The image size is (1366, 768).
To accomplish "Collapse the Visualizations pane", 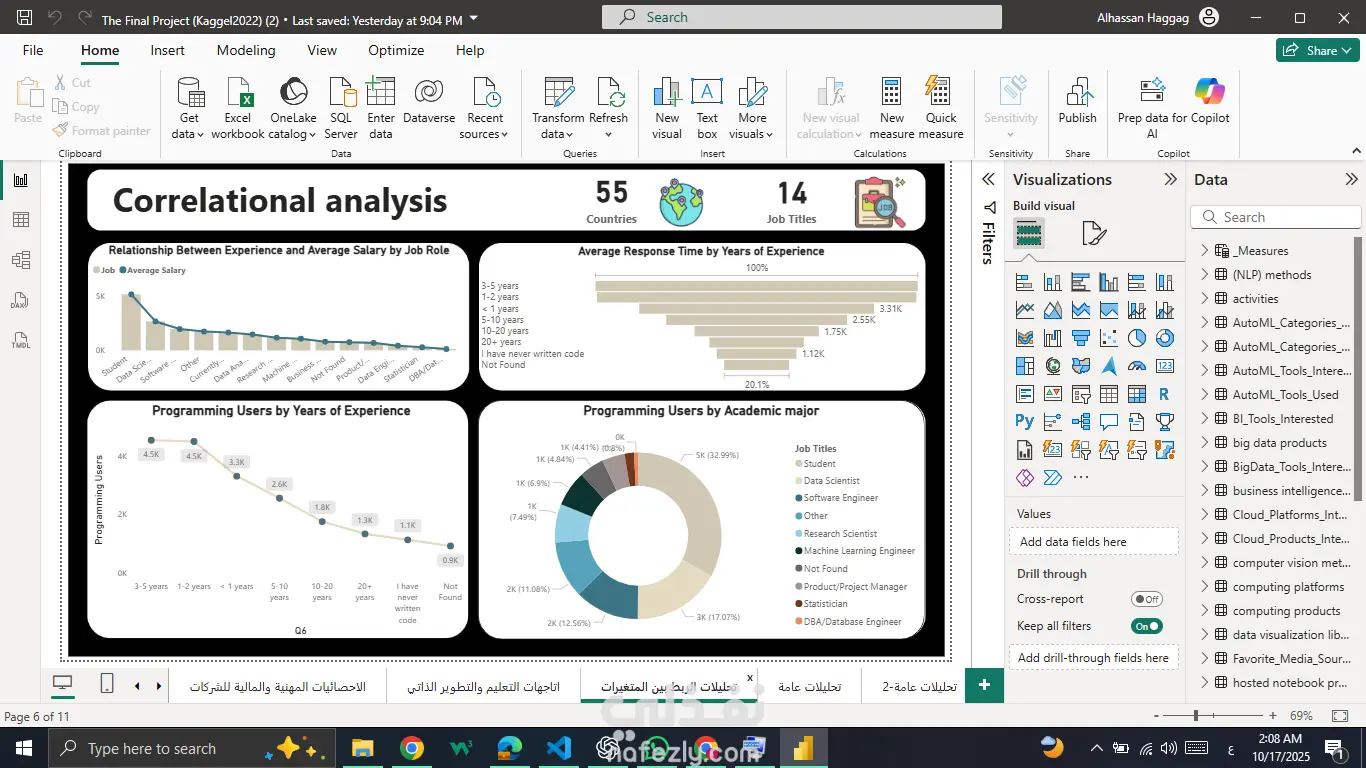I will 1170,180.
